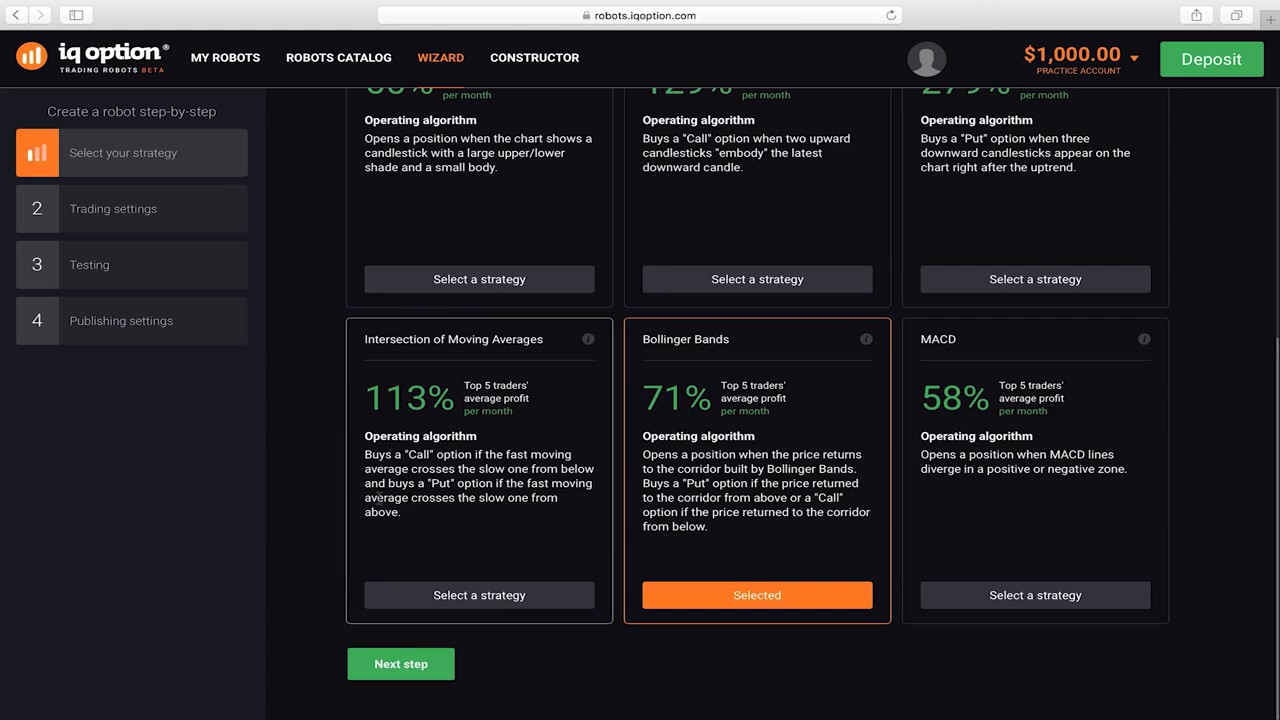Show all tabs in Safari

tap(1236, 15)
